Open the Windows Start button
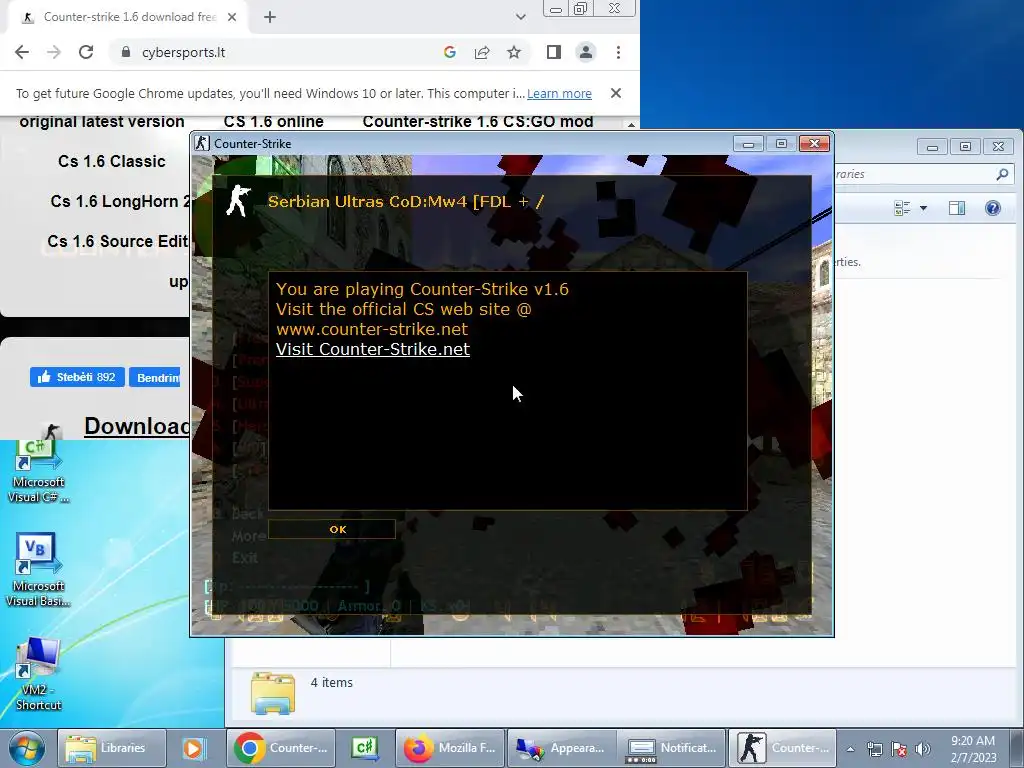 [x=26, y=748]
